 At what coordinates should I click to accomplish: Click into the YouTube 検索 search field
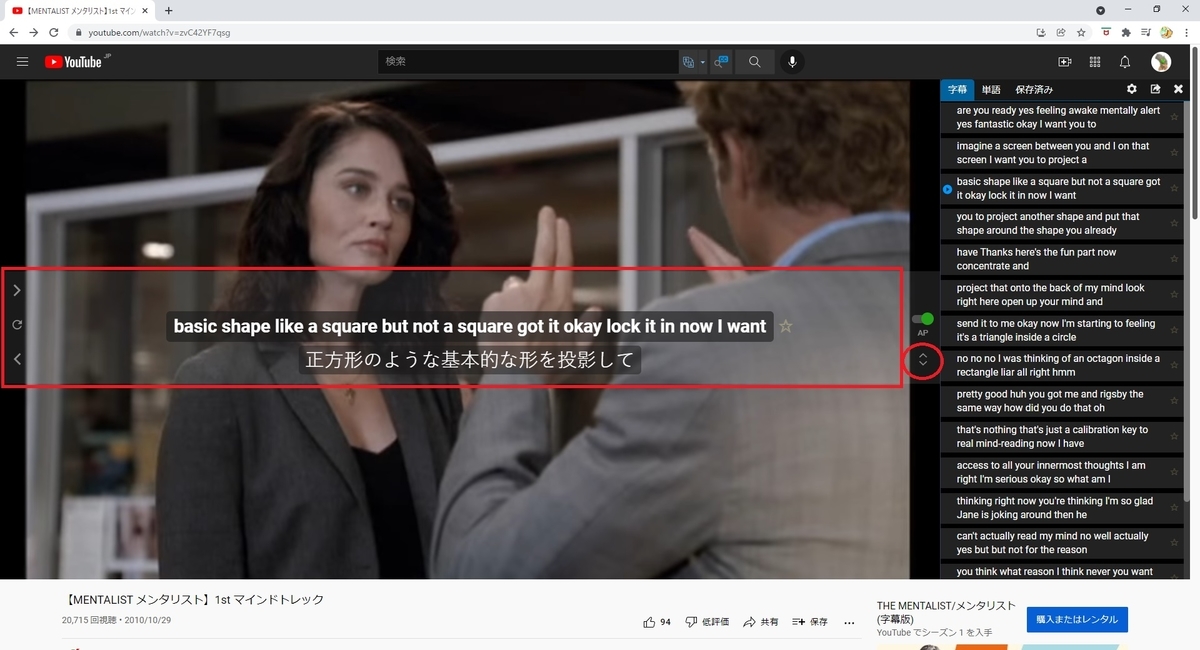(528, 62)
